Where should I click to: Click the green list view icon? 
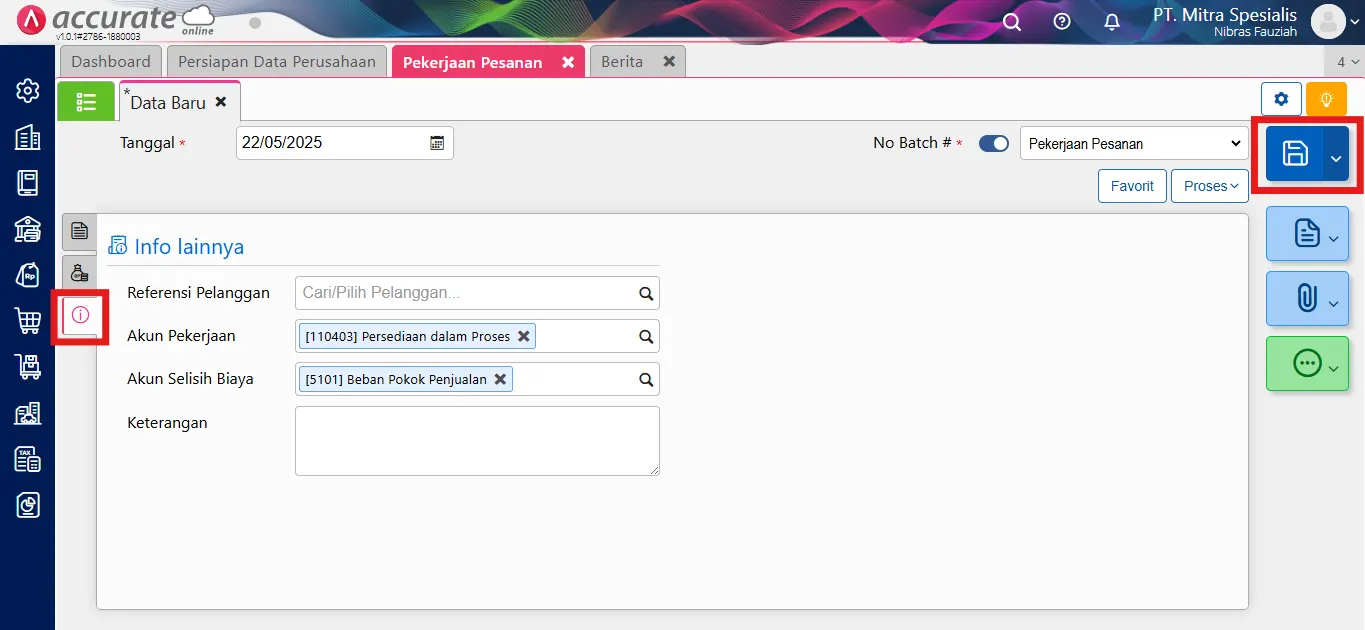(x=86, y=101)
